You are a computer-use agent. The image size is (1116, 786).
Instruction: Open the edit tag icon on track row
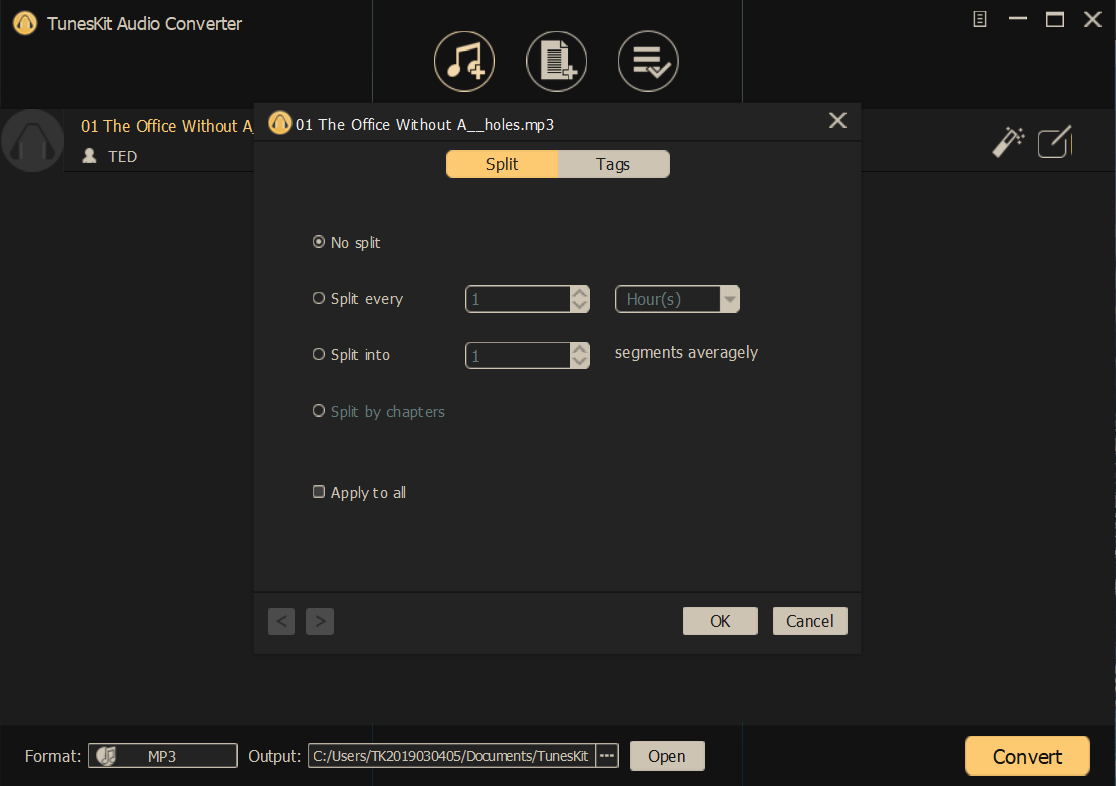1055,142
